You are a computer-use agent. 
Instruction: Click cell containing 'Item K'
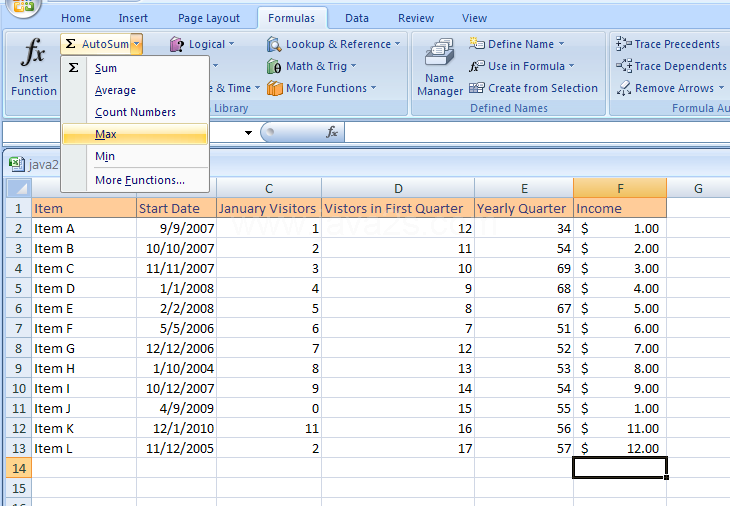pyautogui.click(x=84, y=428)
